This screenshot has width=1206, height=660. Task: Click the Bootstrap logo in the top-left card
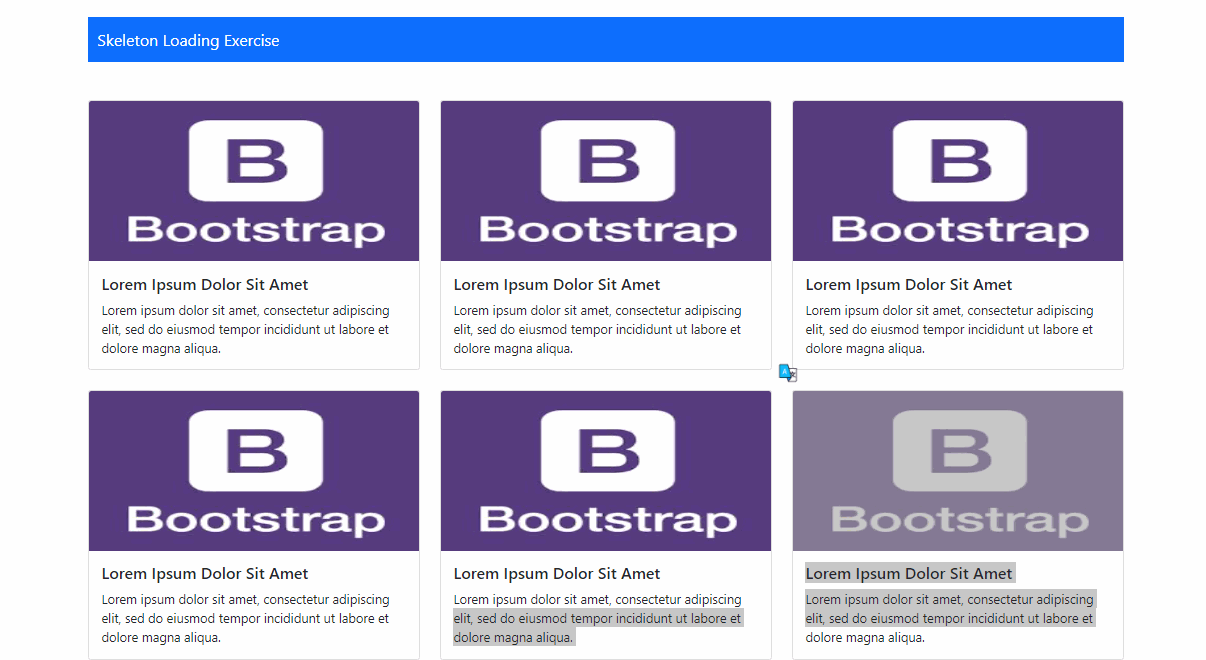253,180
